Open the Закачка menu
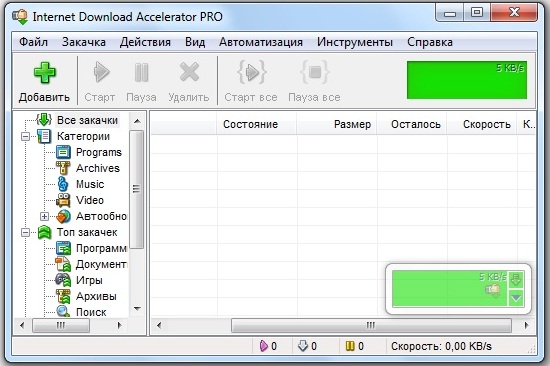Image resolution: width=550 pixels, height=366 pixels. click(83, 42)
